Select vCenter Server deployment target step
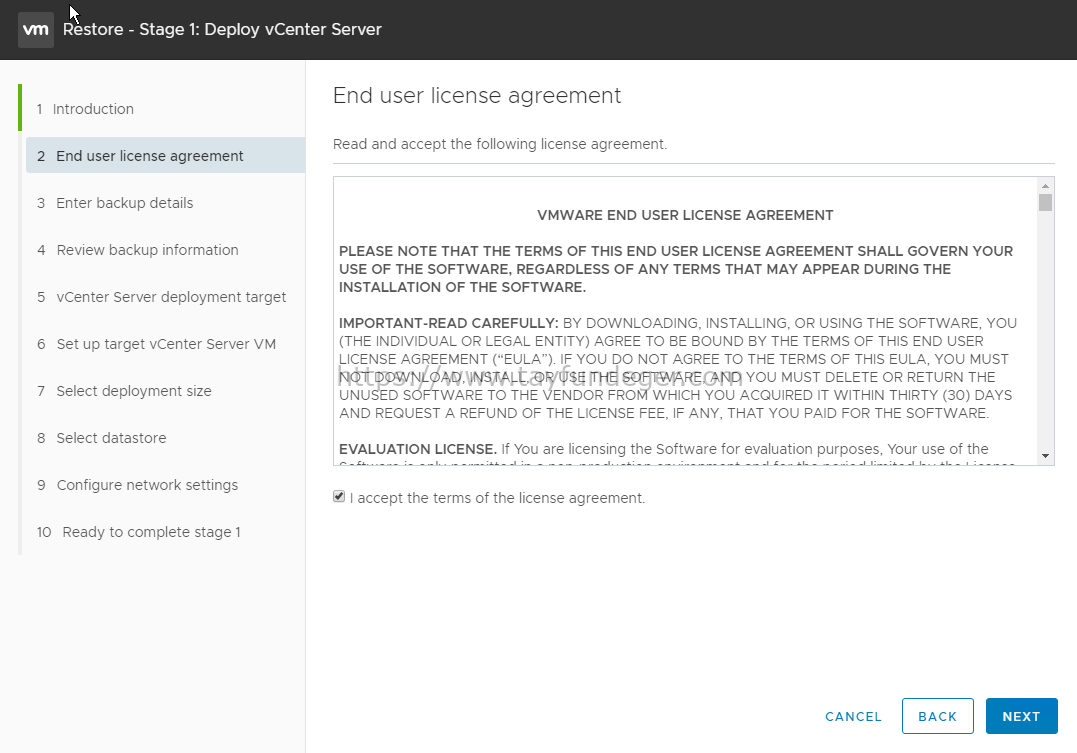The image size is (1077, 753). point(161,297)
